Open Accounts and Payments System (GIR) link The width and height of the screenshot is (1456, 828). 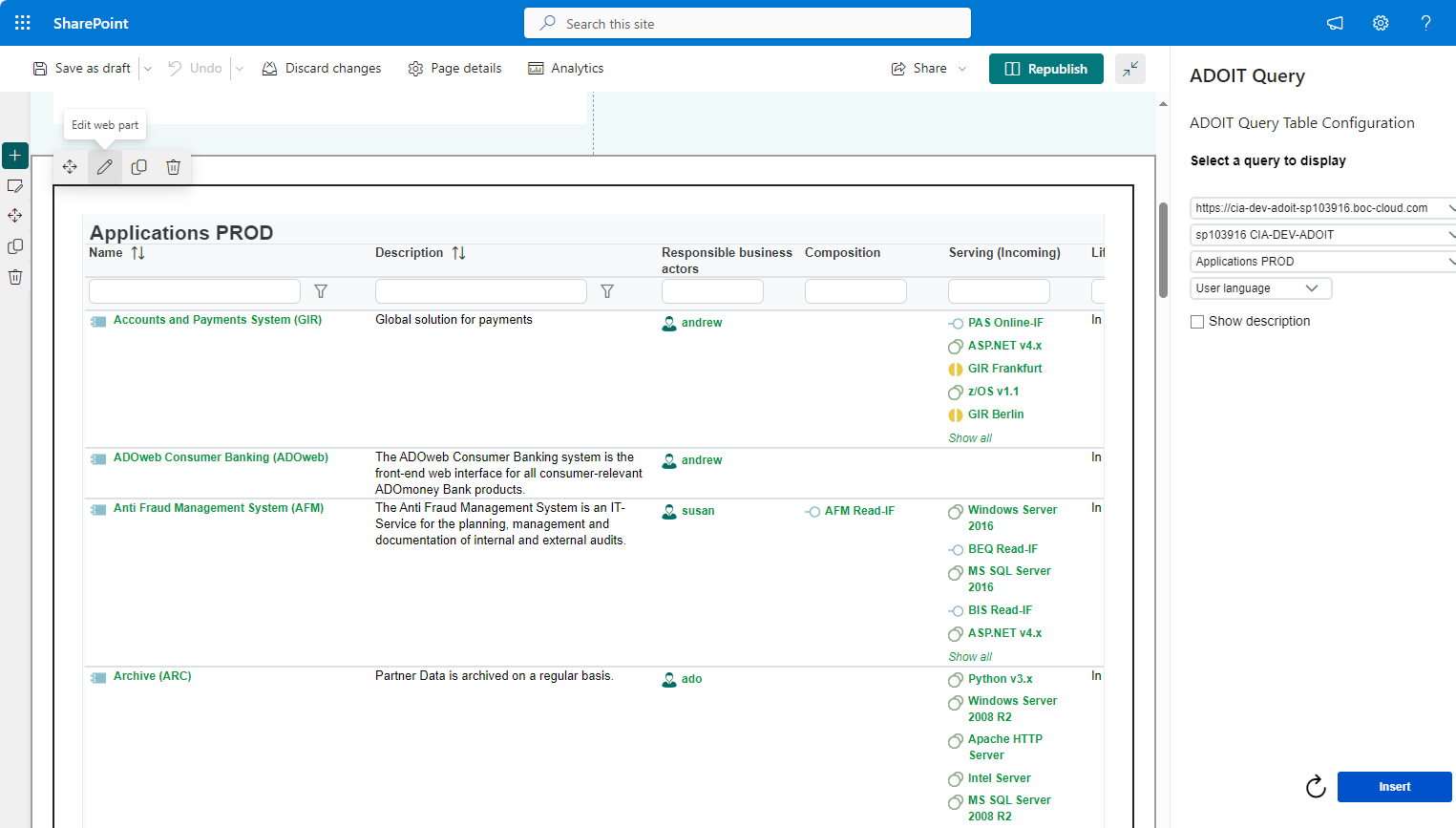coord(218,320)
